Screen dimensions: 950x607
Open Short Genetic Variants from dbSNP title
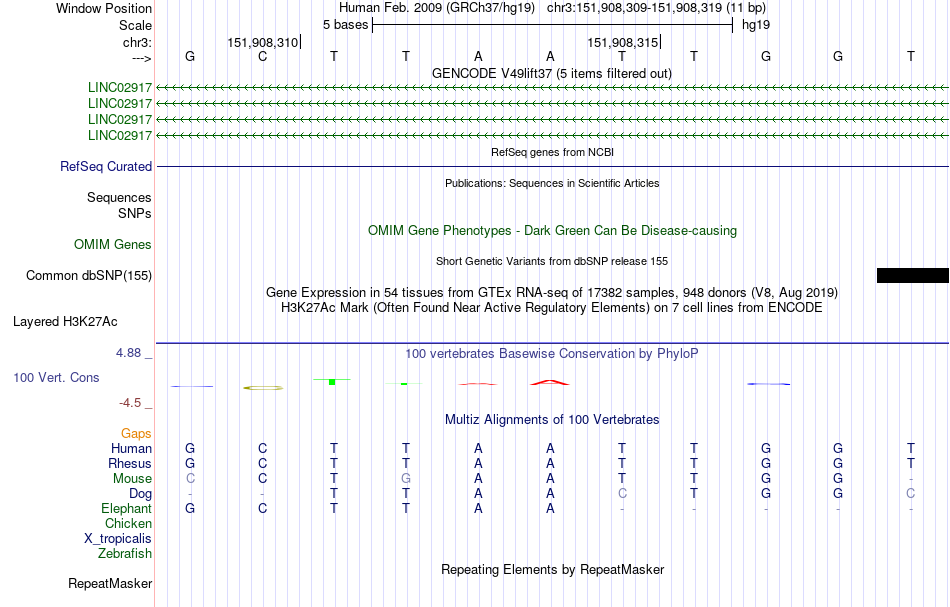click(552, 261)
